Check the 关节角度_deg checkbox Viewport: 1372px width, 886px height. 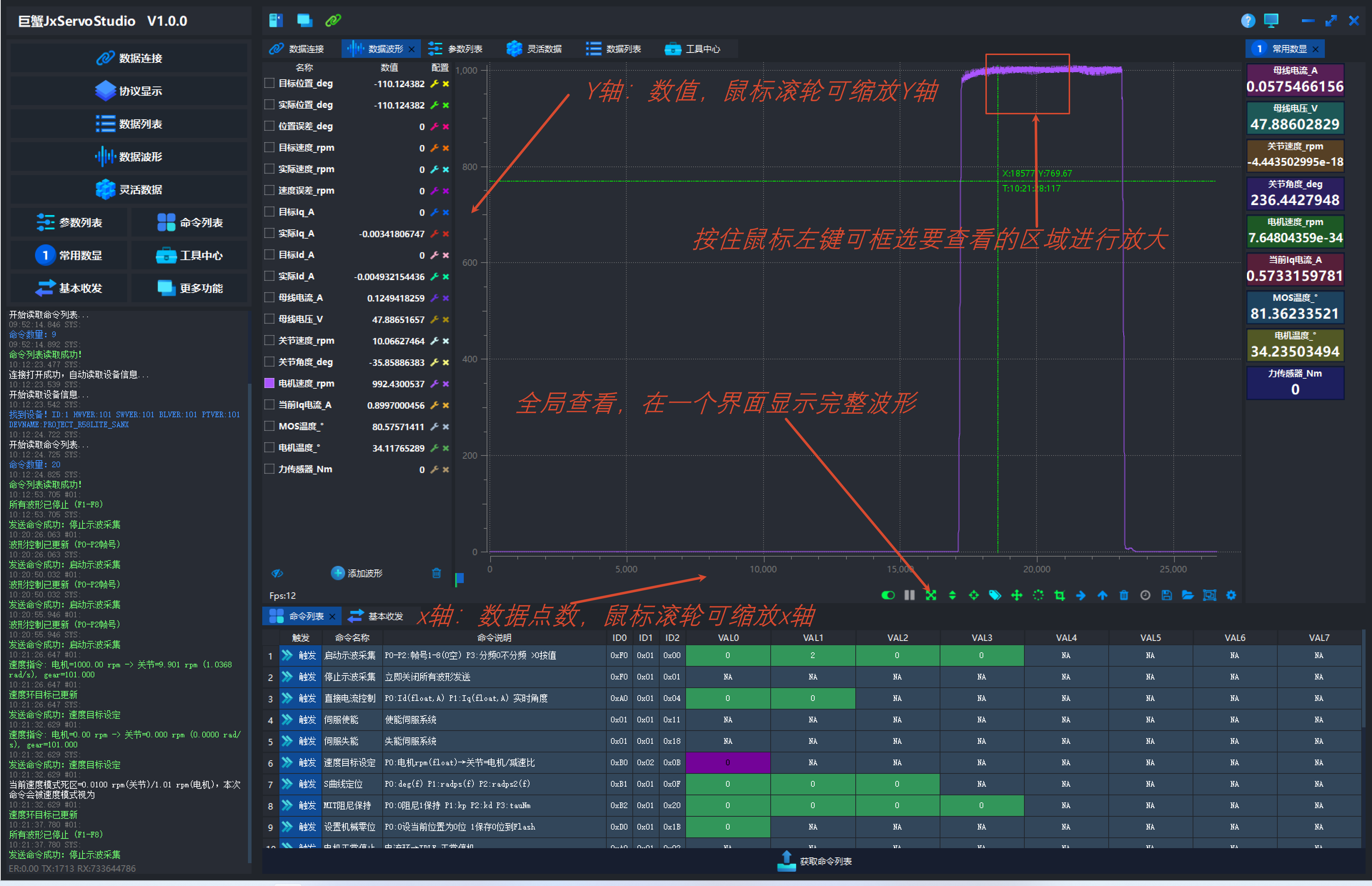(269, 362)
